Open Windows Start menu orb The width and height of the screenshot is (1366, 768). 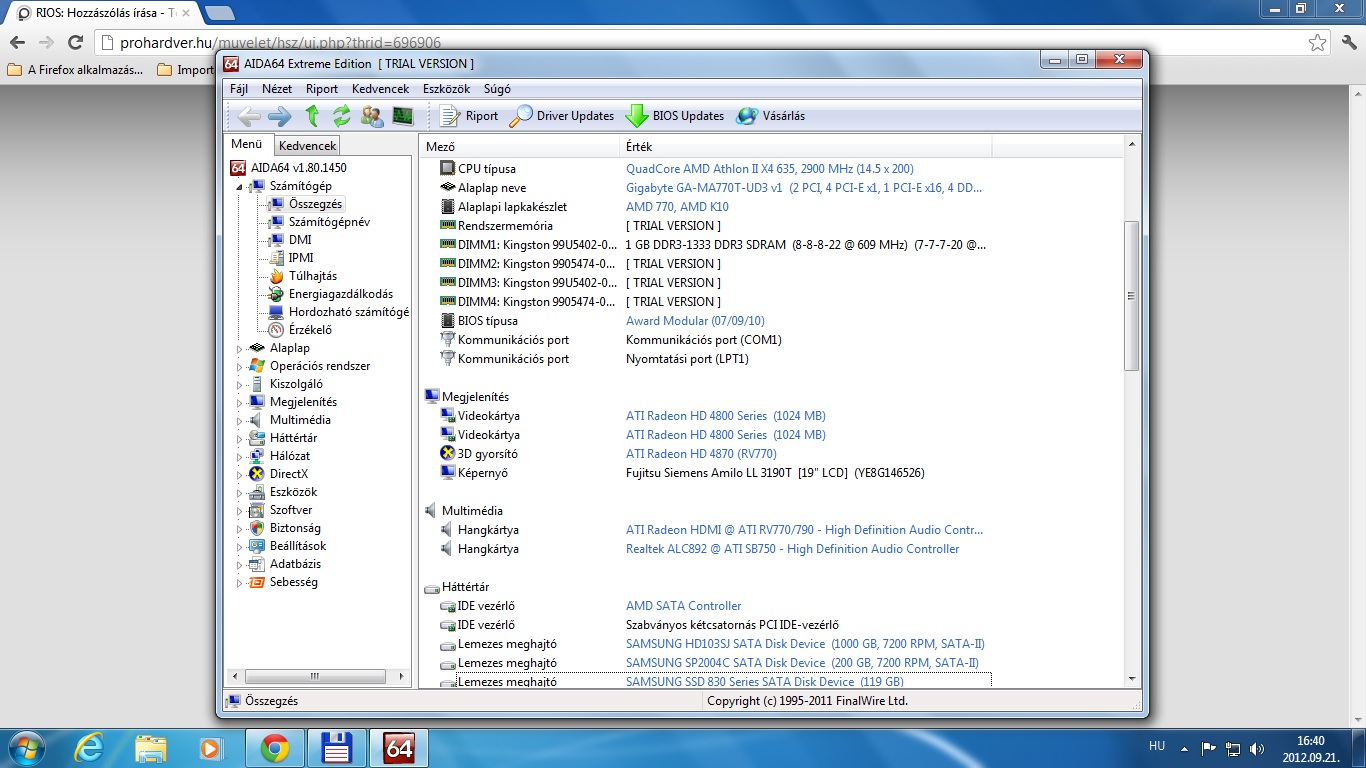pos(25,747)
